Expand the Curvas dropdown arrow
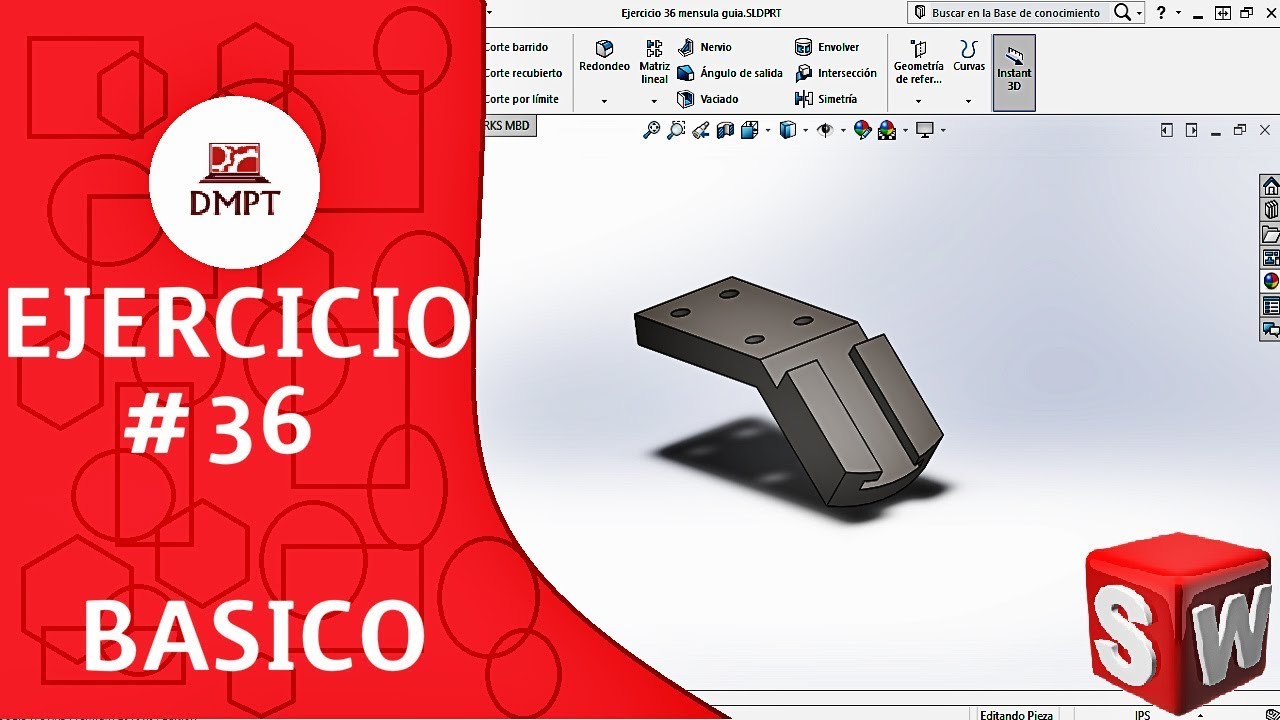 pyautogui.click(x=968, y=101)
